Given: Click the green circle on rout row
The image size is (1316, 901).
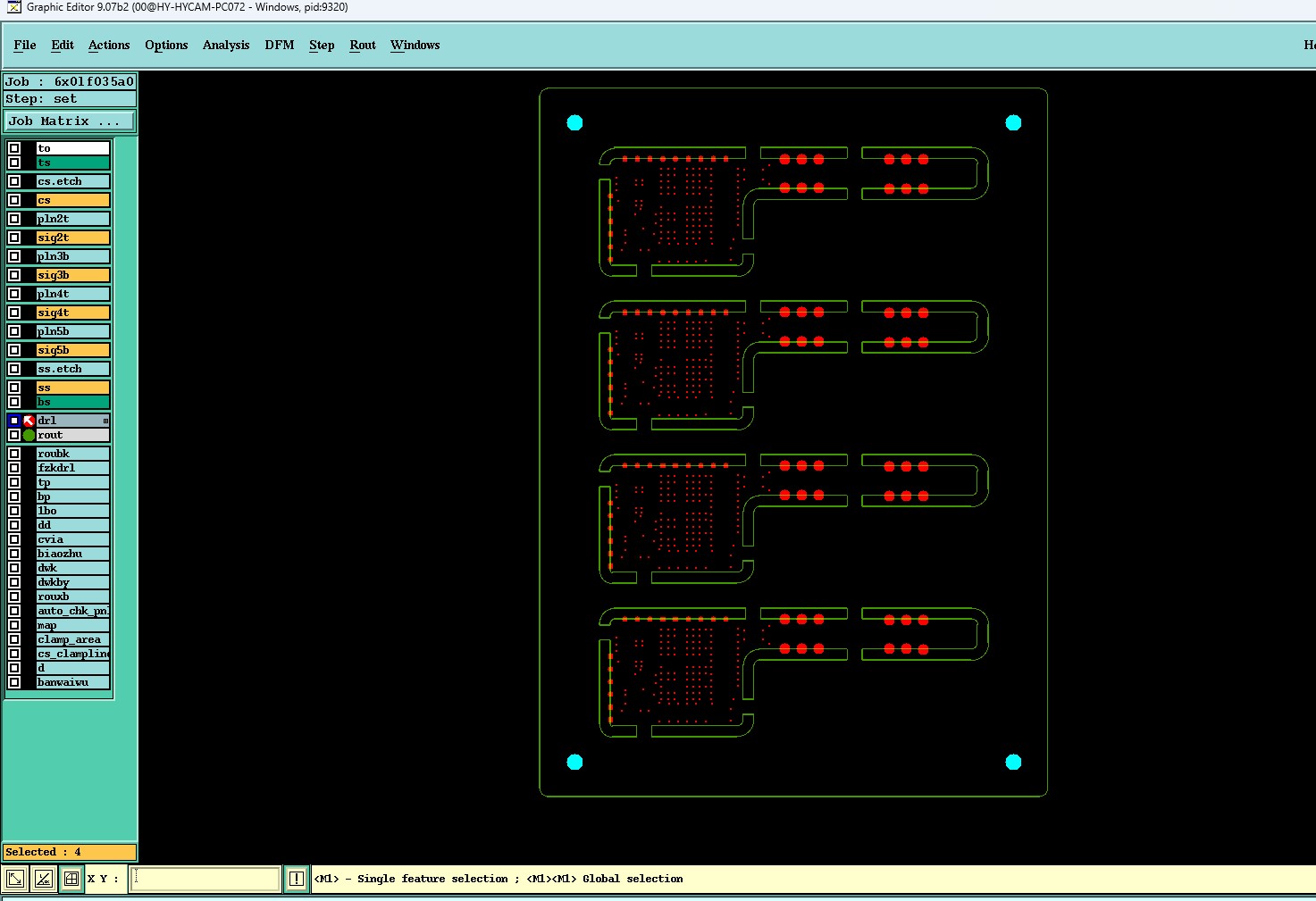Looking at the screenshot, I should click(x=29, y=435).
